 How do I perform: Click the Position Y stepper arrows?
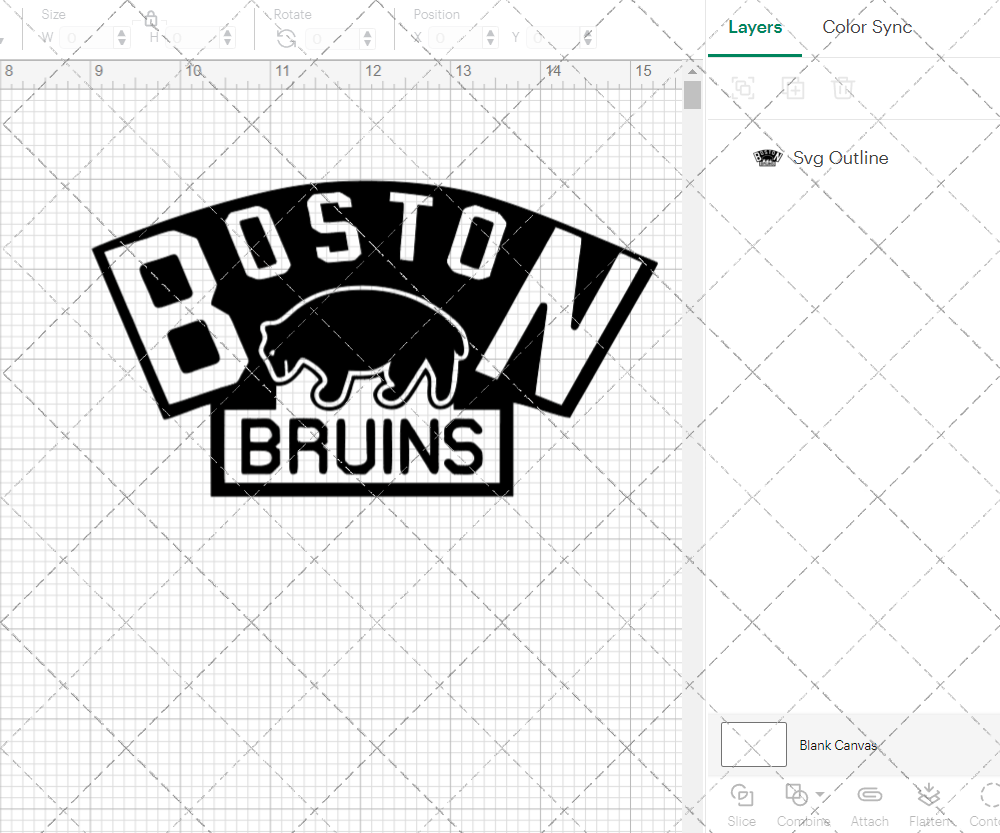[x=588, y=38]
